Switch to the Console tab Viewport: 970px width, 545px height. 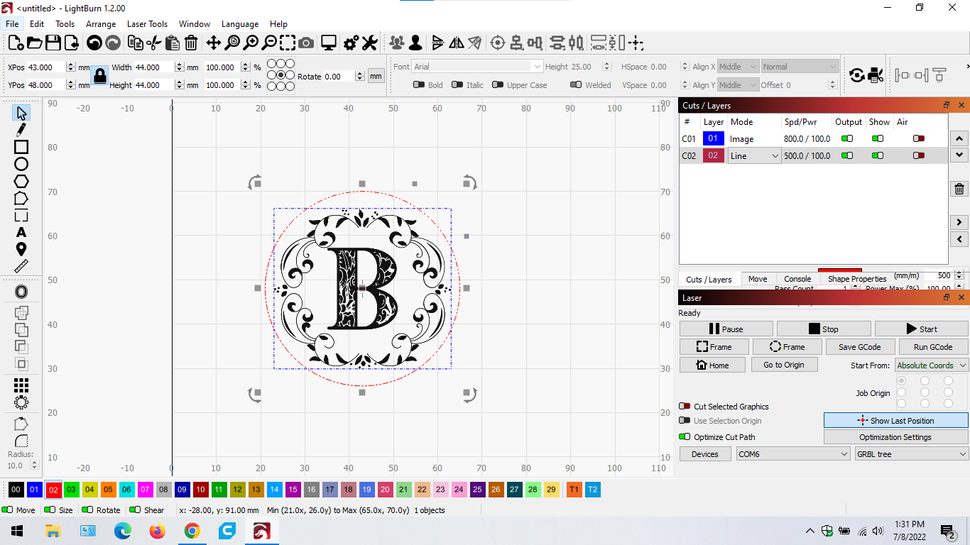[797, 279]
